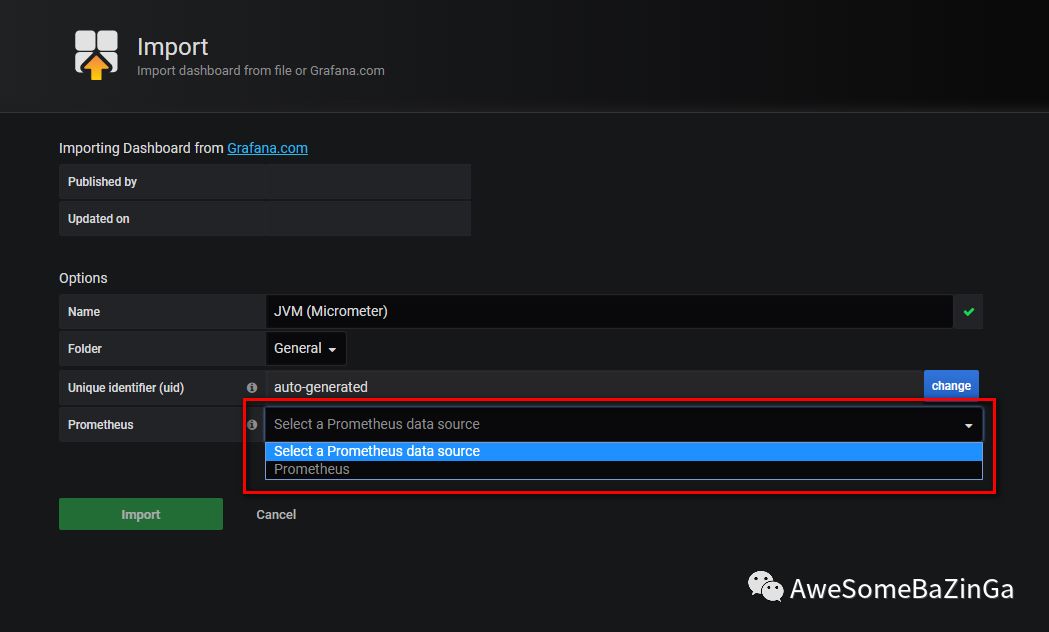Image resolution: width=1049 pixels, height=632 pixels.
Task: Click the Prometheus field label
Action: [x=100, y=425]
